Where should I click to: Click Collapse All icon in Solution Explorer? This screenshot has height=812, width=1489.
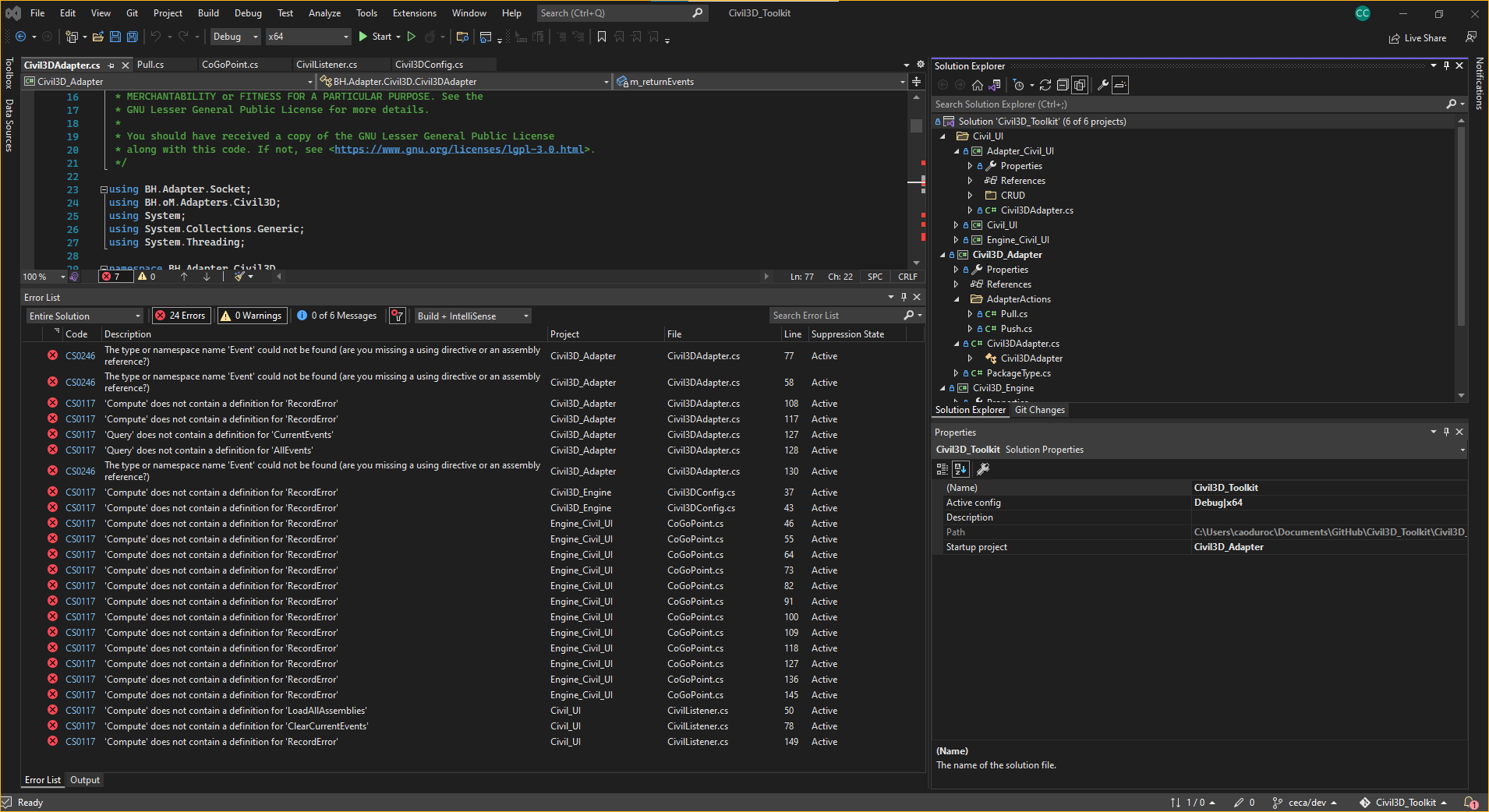tap(1063, 85)
